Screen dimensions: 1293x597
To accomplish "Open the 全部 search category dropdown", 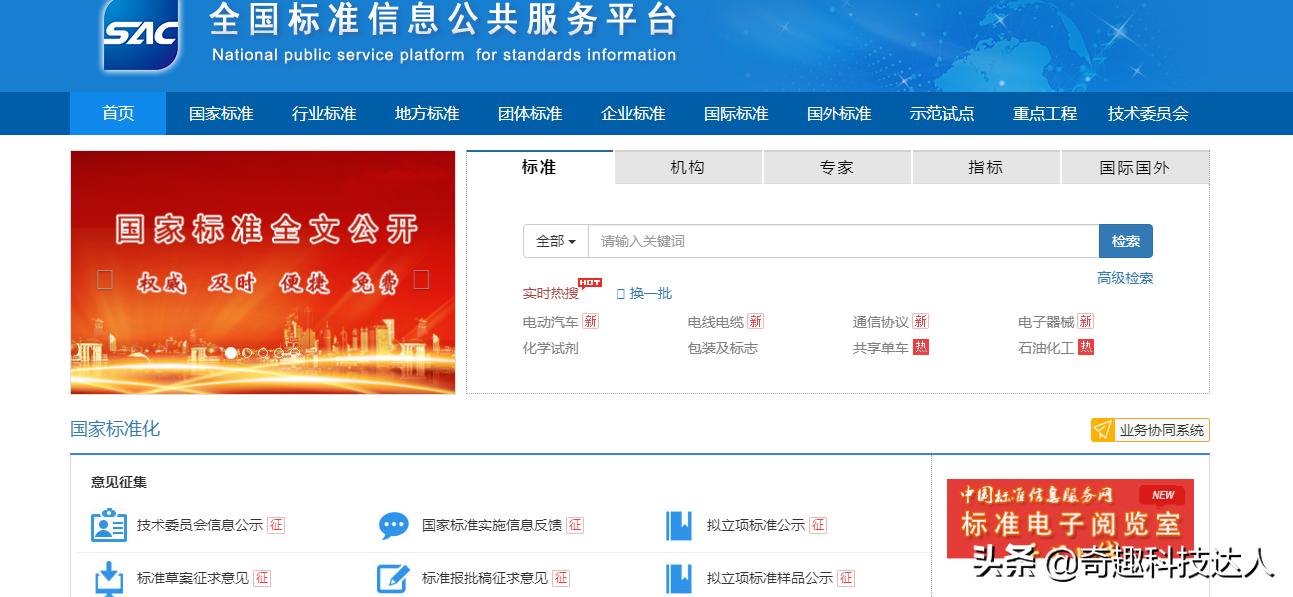I will [554, 241].
